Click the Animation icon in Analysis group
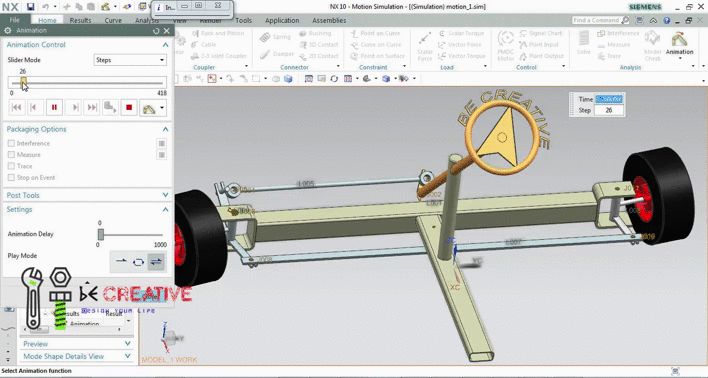The width and height of the screenshot is (708, 378). [679, 43]
